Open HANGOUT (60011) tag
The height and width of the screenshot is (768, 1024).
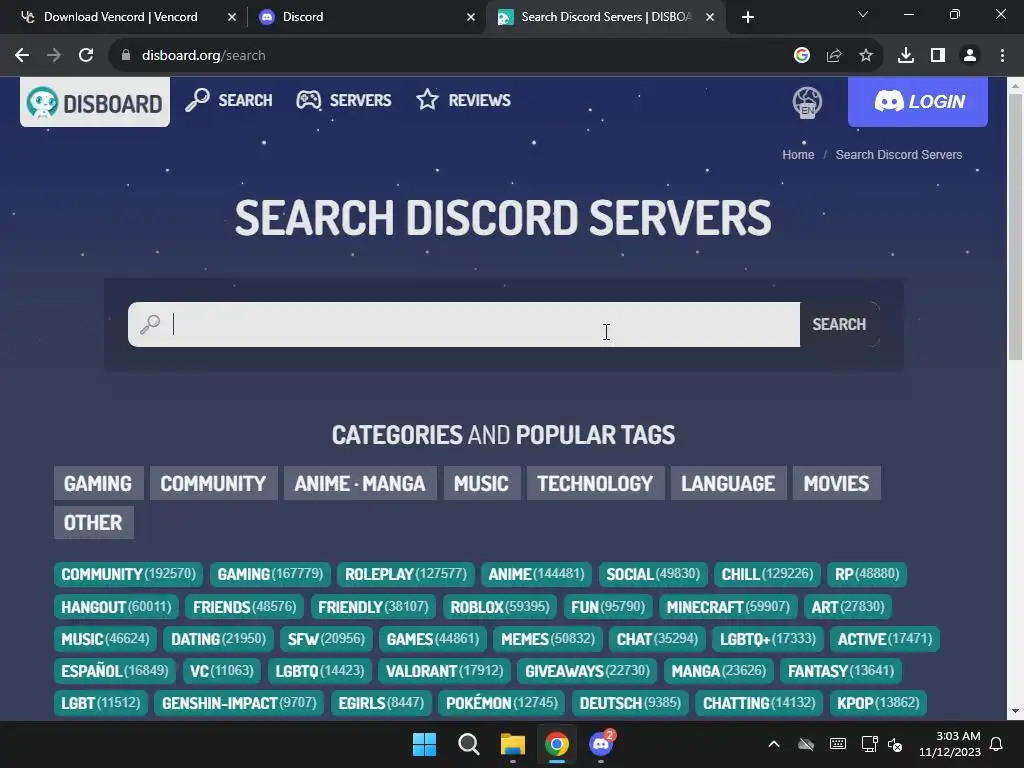(x=116, y=607)
